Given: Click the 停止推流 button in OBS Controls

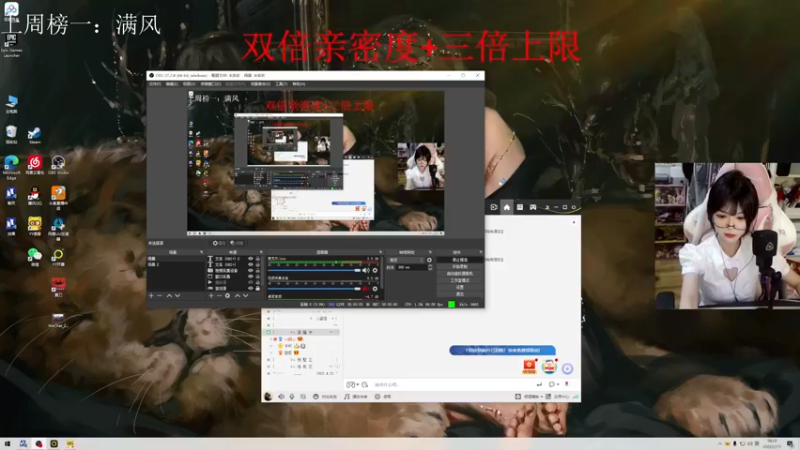Looking at the screenshot, I should (x=460, y=260).
